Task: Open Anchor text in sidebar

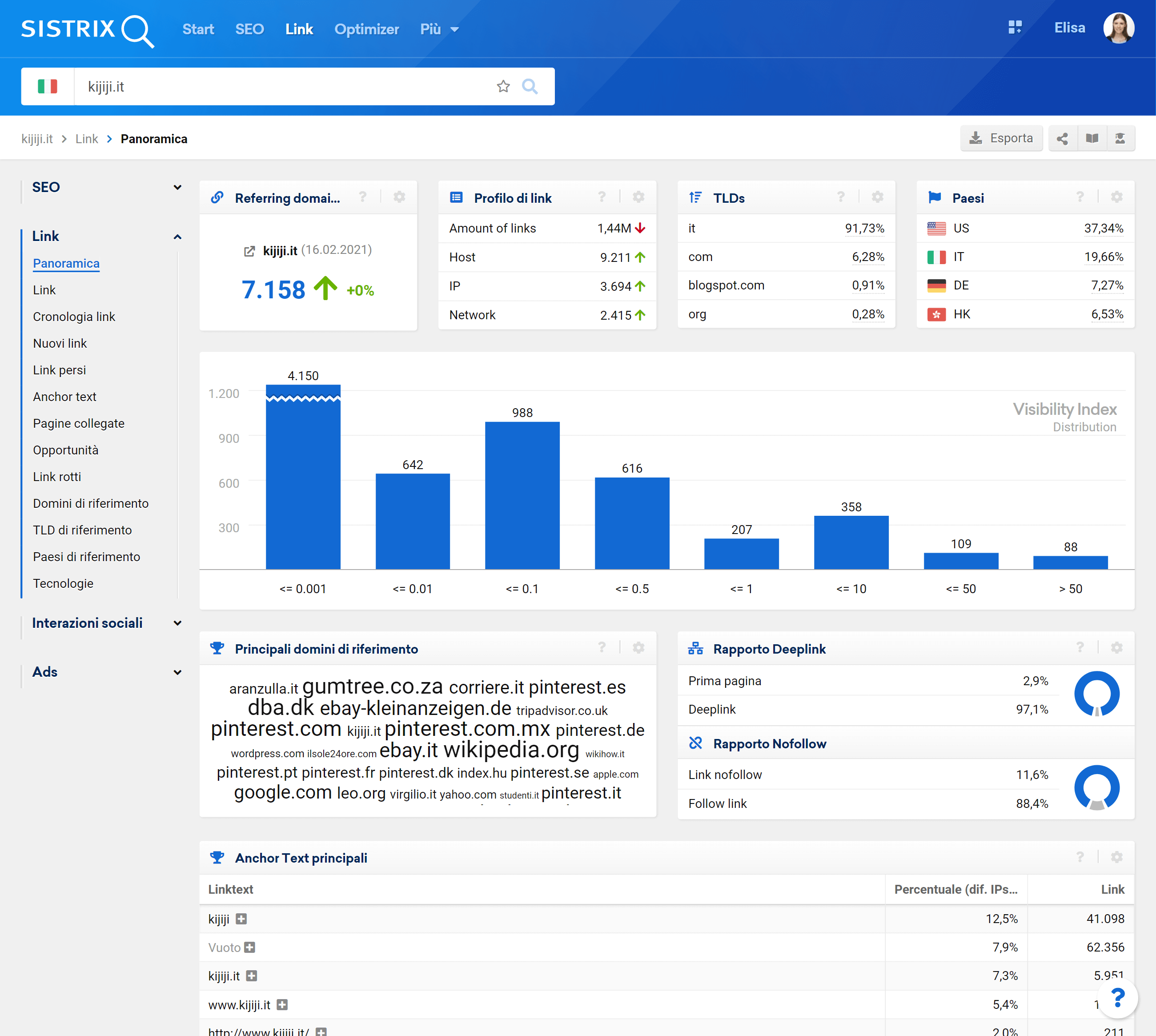Action: coord(64,397)
